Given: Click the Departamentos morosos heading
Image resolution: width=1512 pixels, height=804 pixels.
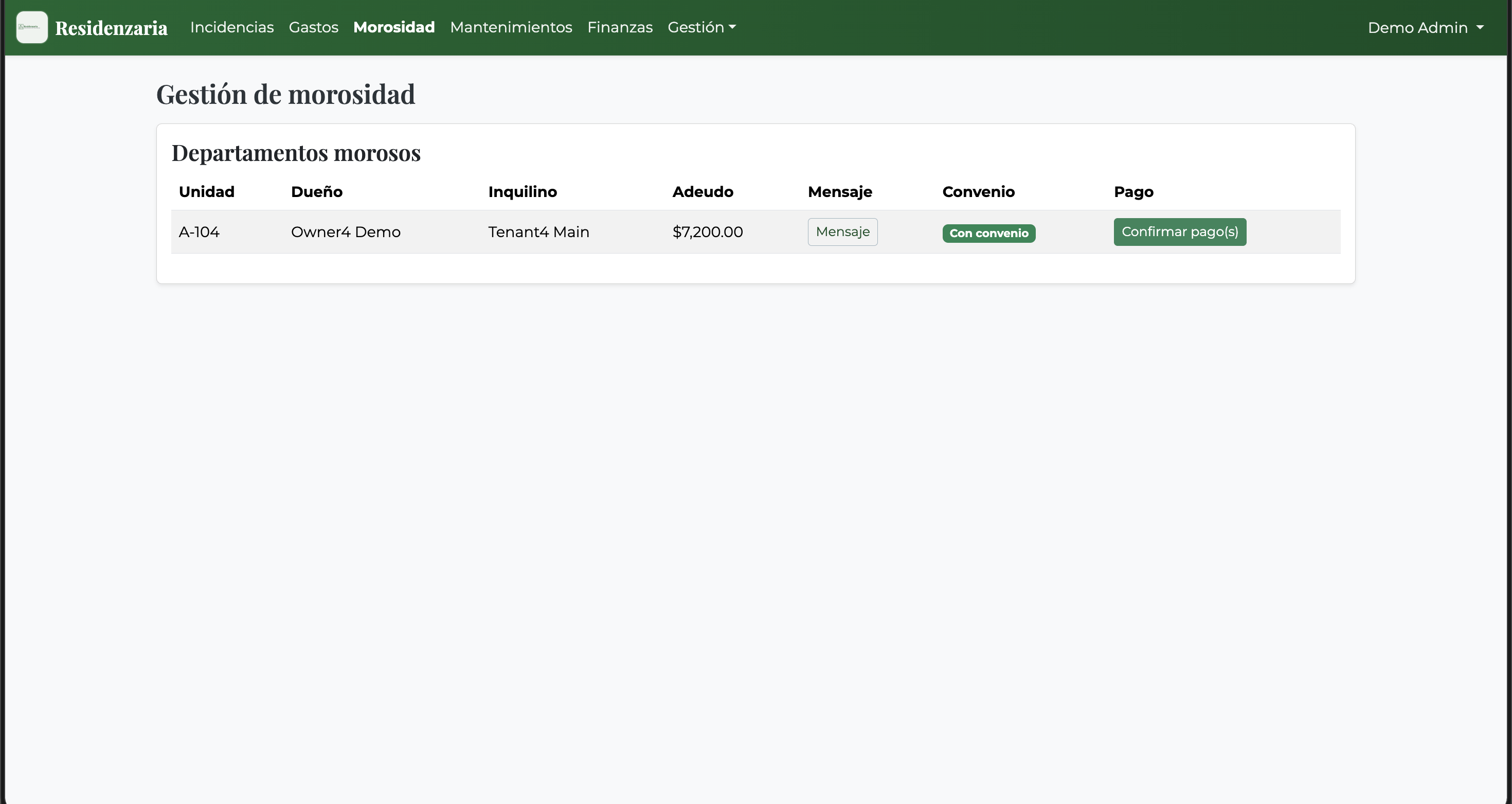Looking at the screenshot, I should pyautogui.click(x=296, y=153).
